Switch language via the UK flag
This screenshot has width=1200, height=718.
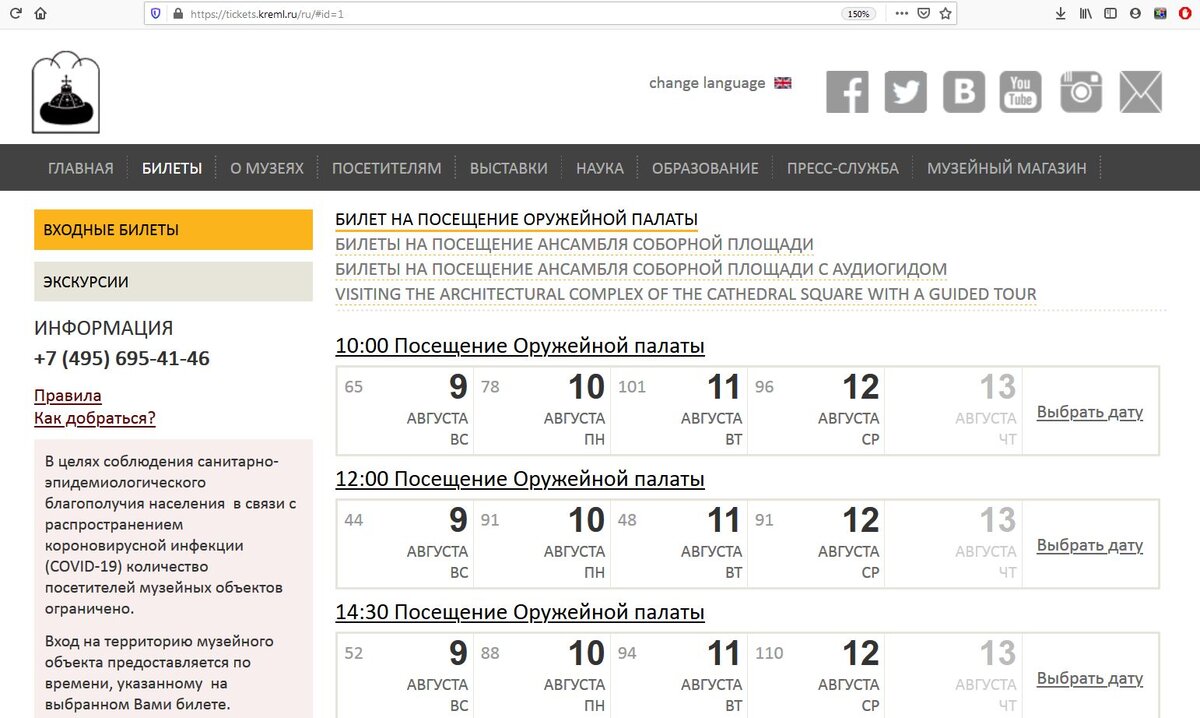click(782, 83)
